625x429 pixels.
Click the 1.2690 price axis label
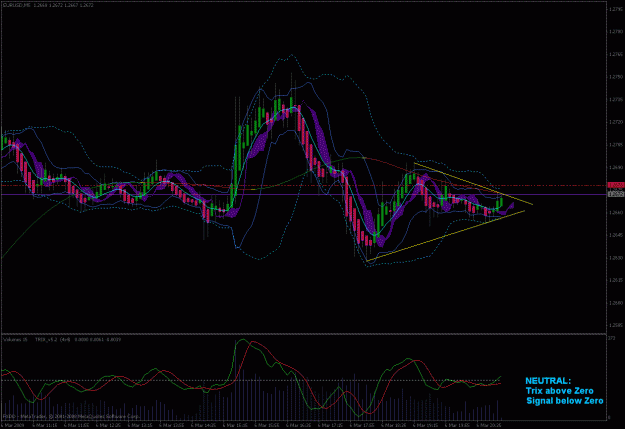click(616, 167)
